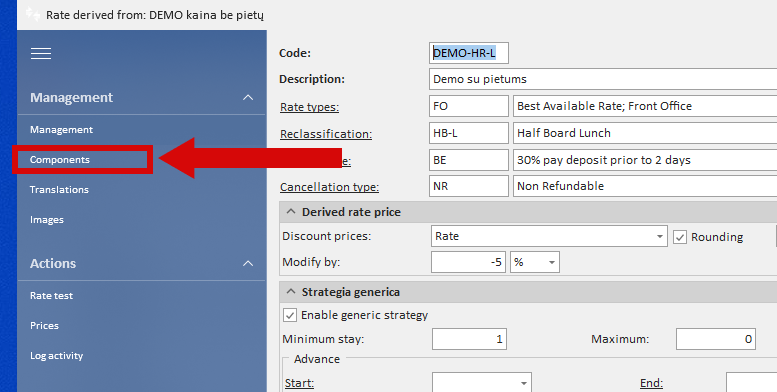Image resolution: width=777 pixels, height=392 pixels.
Task: Click the rate window title icon
Action: 33,14
